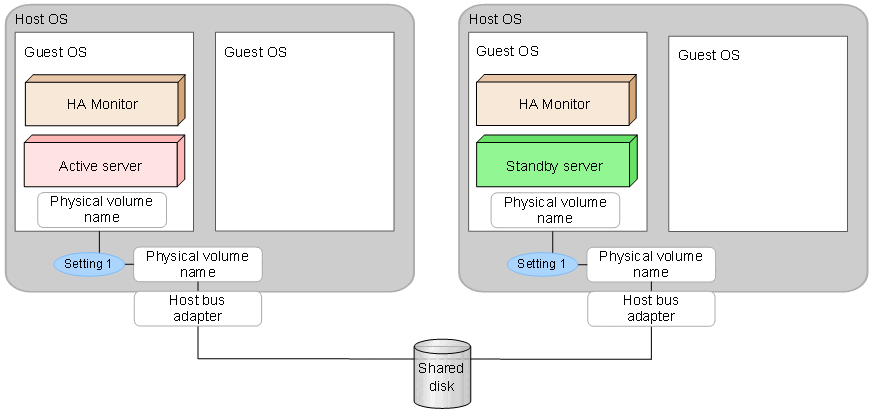Select Physical volume name box under Standby server
This screenshot has width=873, height=416.
[555, 210]
